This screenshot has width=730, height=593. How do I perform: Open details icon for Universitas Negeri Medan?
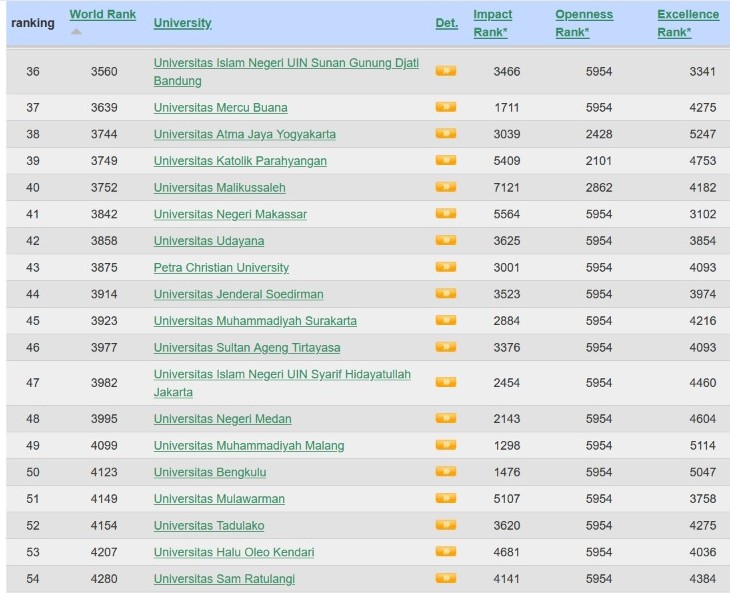tap(446, 418)
